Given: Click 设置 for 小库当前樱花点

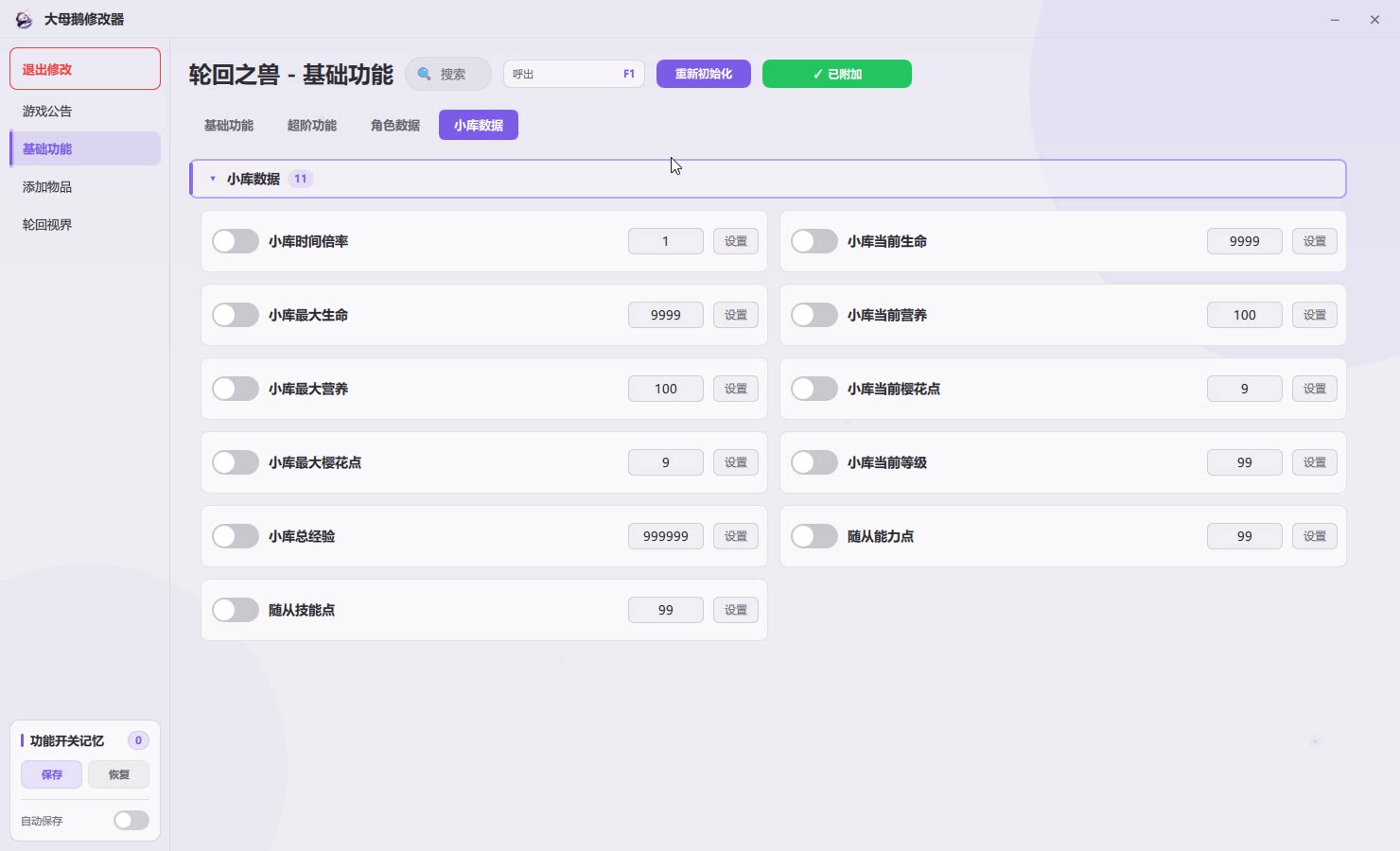Looking at the screenshot, I should pos(1315,389).
